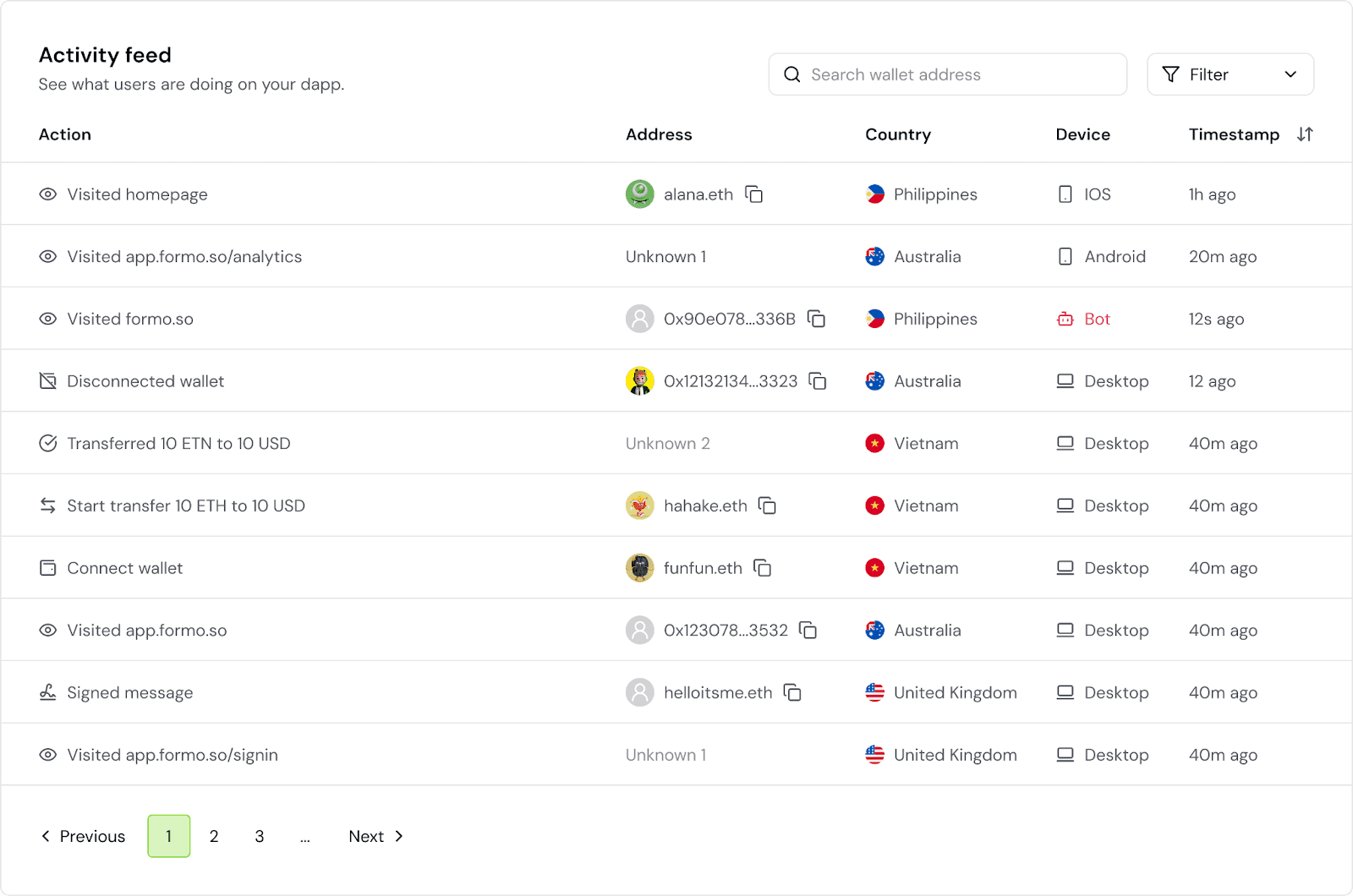Click the swap arrows icon beside Start transfer
This screenshot has width=1353, height=896.
pos(48,505)
